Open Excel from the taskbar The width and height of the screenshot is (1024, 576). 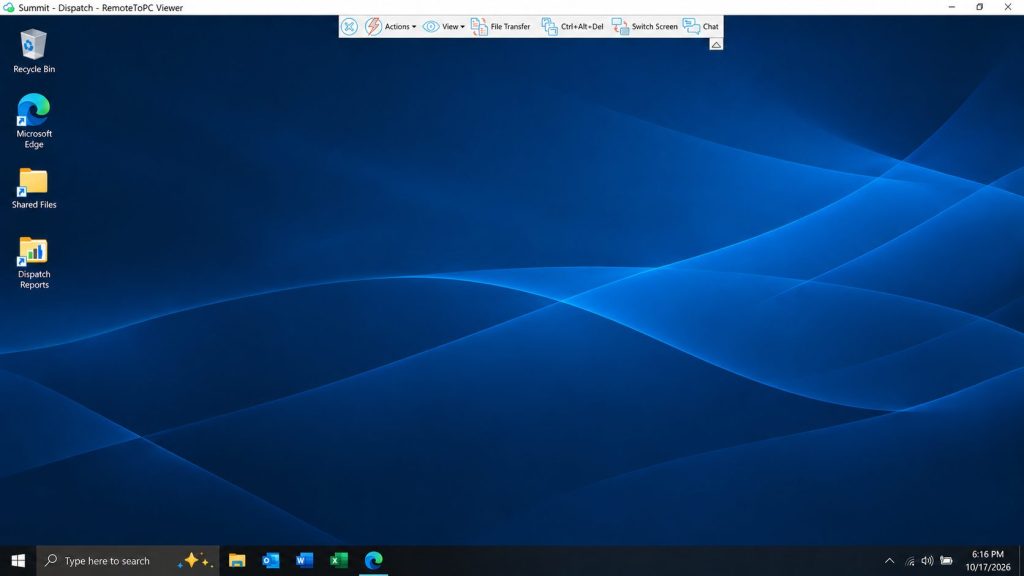click(339, 560)
